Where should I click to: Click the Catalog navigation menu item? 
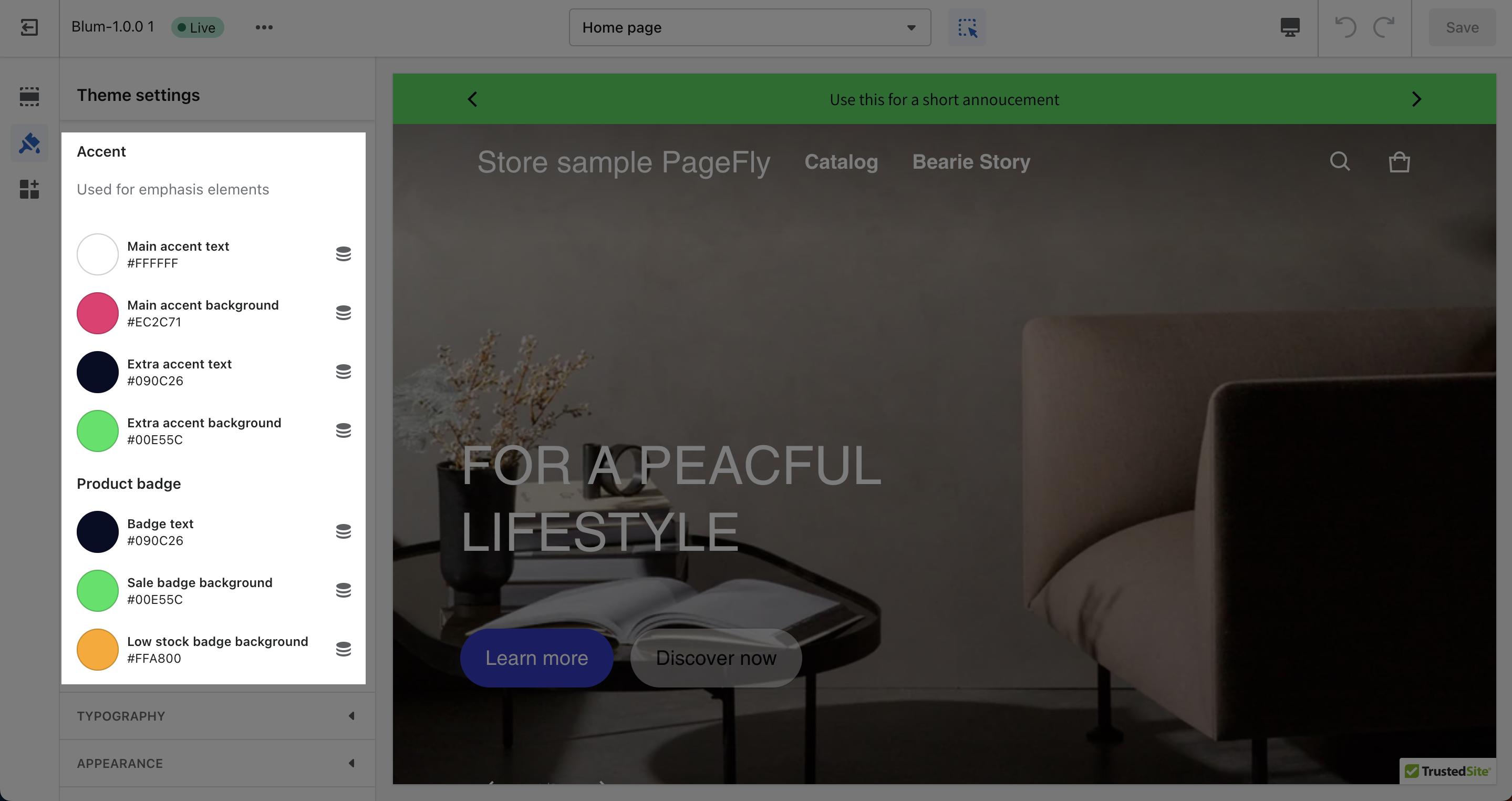point(841,161)
